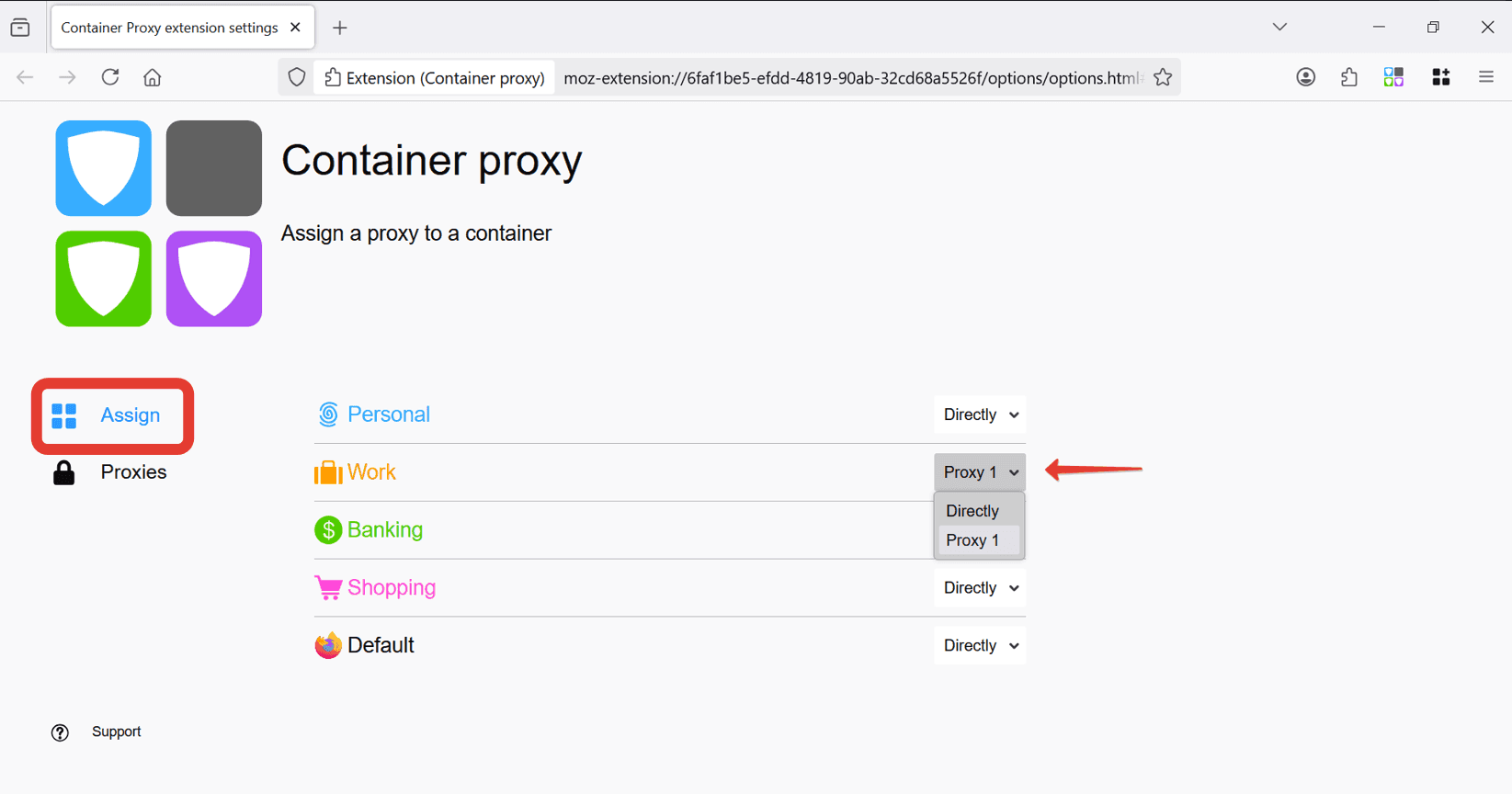The image size is (1512, 794).
Task: Click the Support question mark icon
Action: tap(60, 732)
